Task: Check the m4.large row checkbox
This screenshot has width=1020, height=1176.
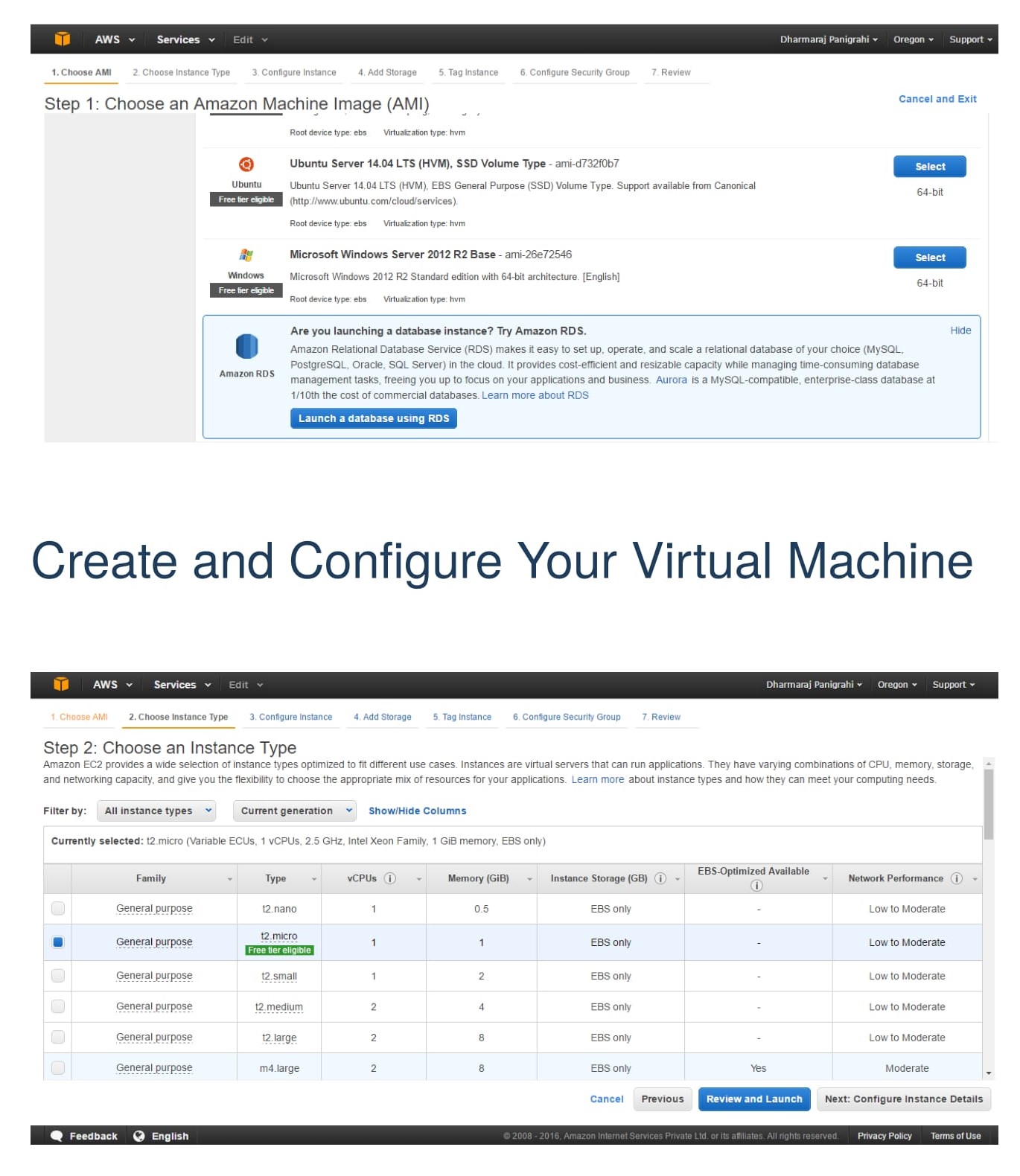Action: click(x=58, y=1067)
